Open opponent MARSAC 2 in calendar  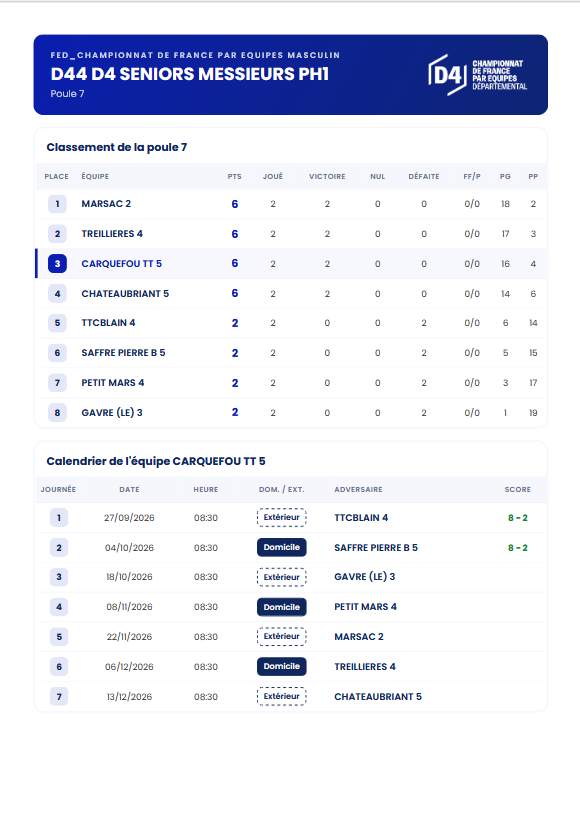coord(359,636)
